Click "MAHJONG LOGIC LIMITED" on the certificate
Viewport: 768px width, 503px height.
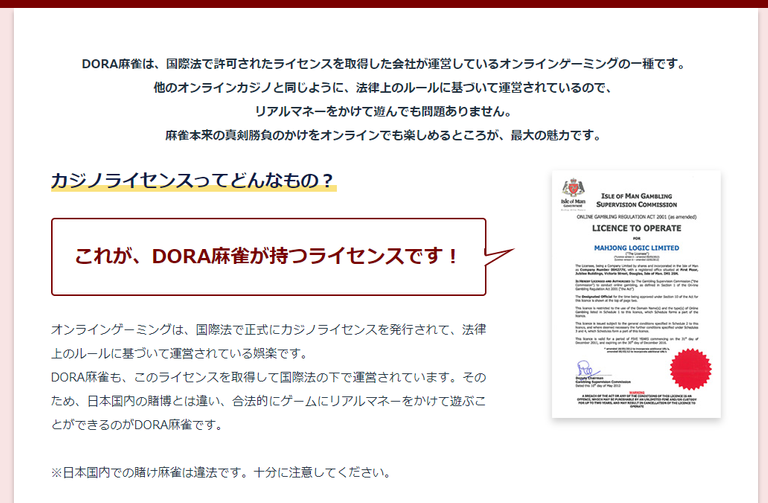(636, 248)
